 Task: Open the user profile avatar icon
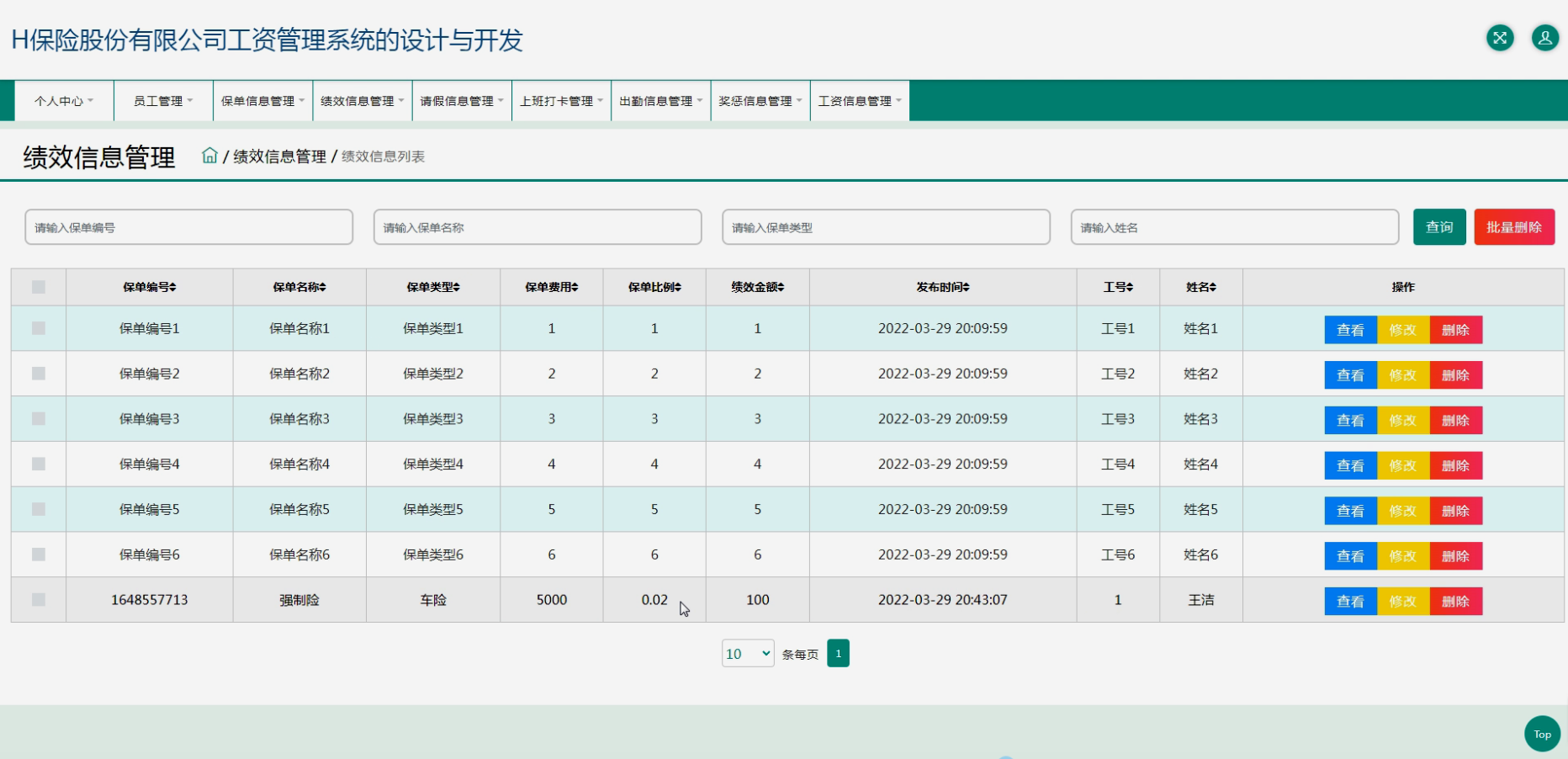(x=1545, y=38)
